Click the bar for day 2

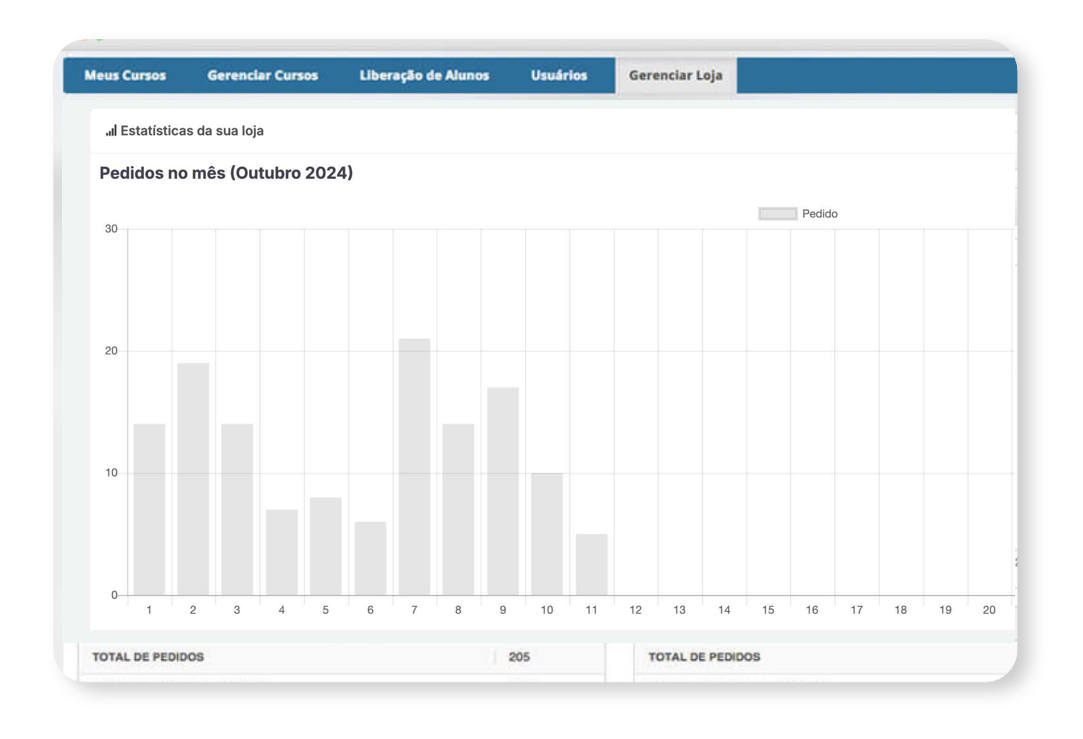click(x=193, y=479)
